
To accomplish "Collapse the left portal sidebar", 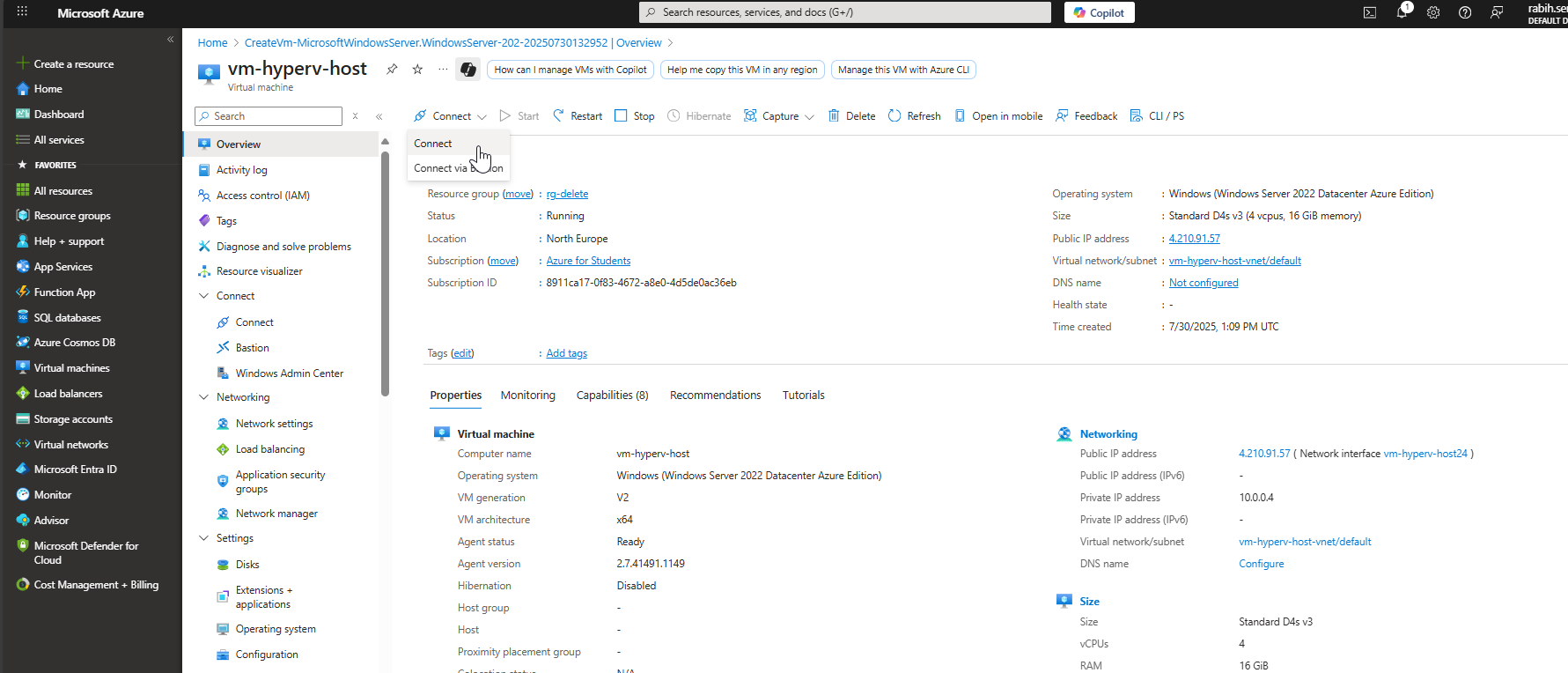I will tap(170, 40).
